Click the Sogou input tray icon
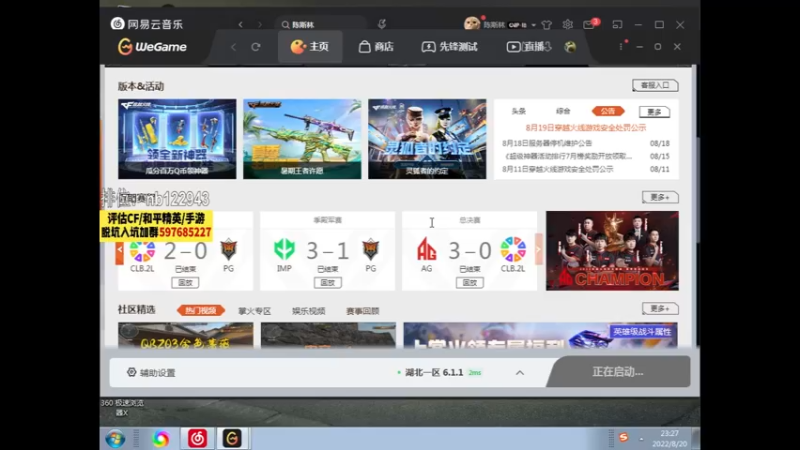800x450 pixels. click(623, 438)
